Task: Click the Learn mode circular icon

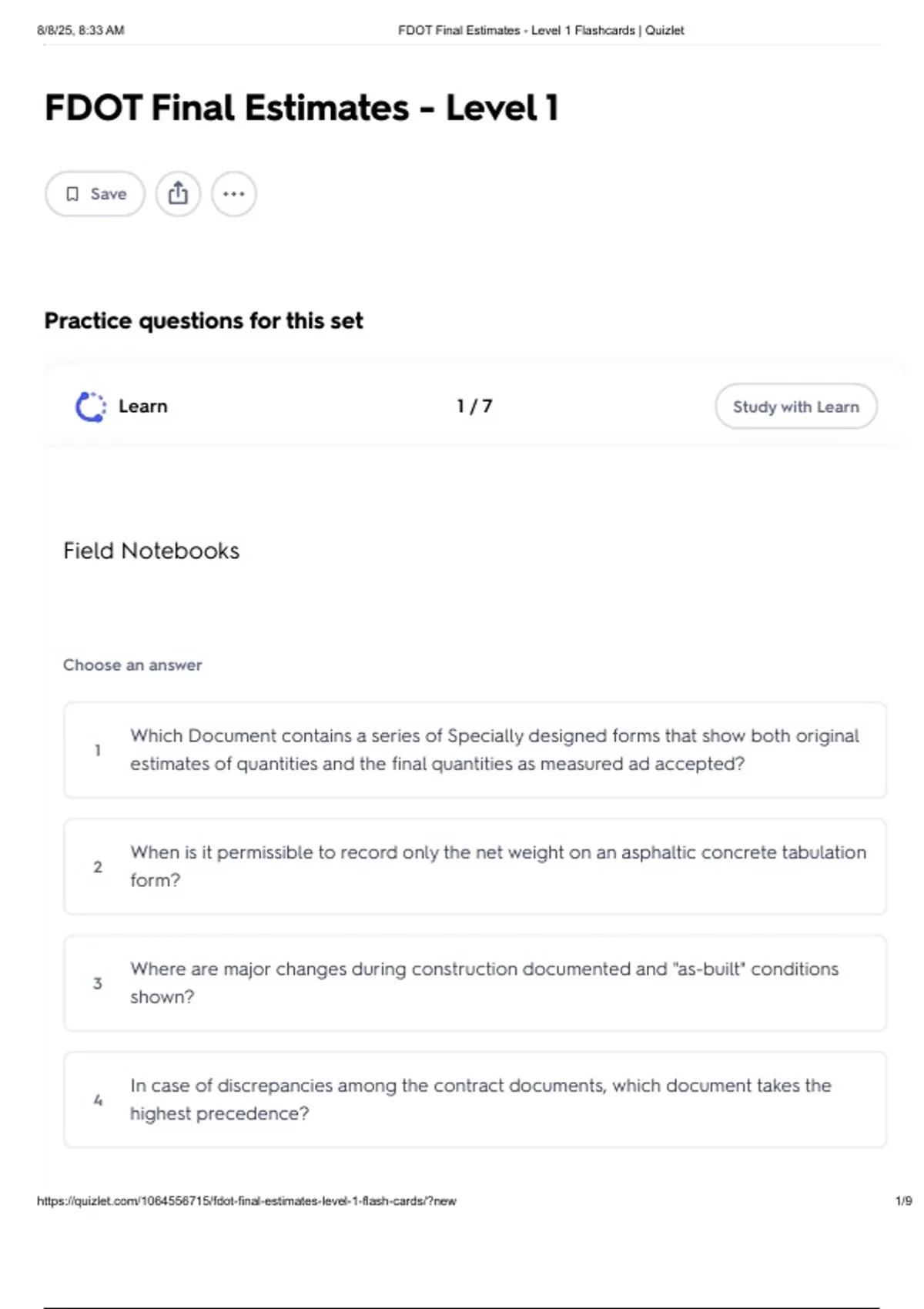Action: pyautogui.click(x=91, y=407)
